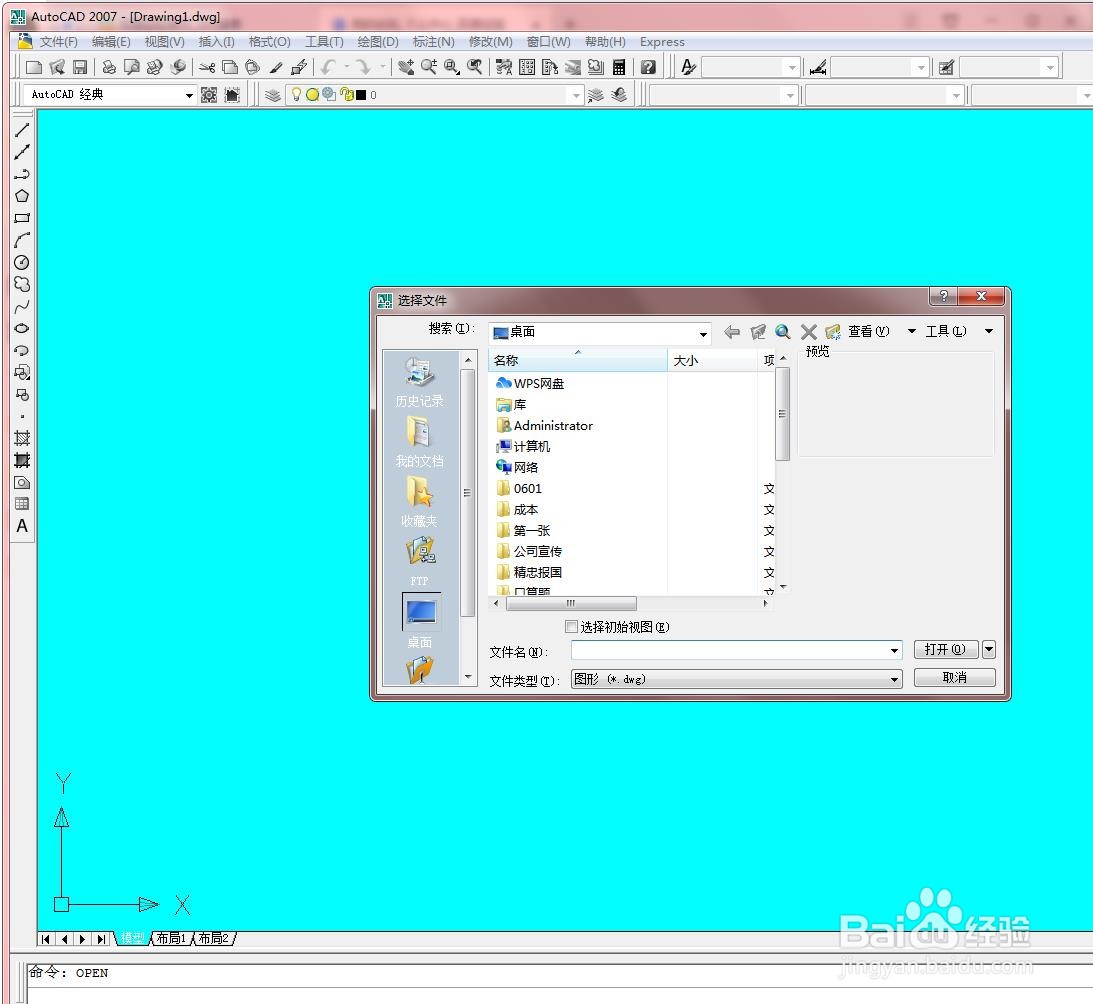Viewport: 1093px width, 1004px height.
Task: Click the Paste clipboard icon
Action: [252, 67]
